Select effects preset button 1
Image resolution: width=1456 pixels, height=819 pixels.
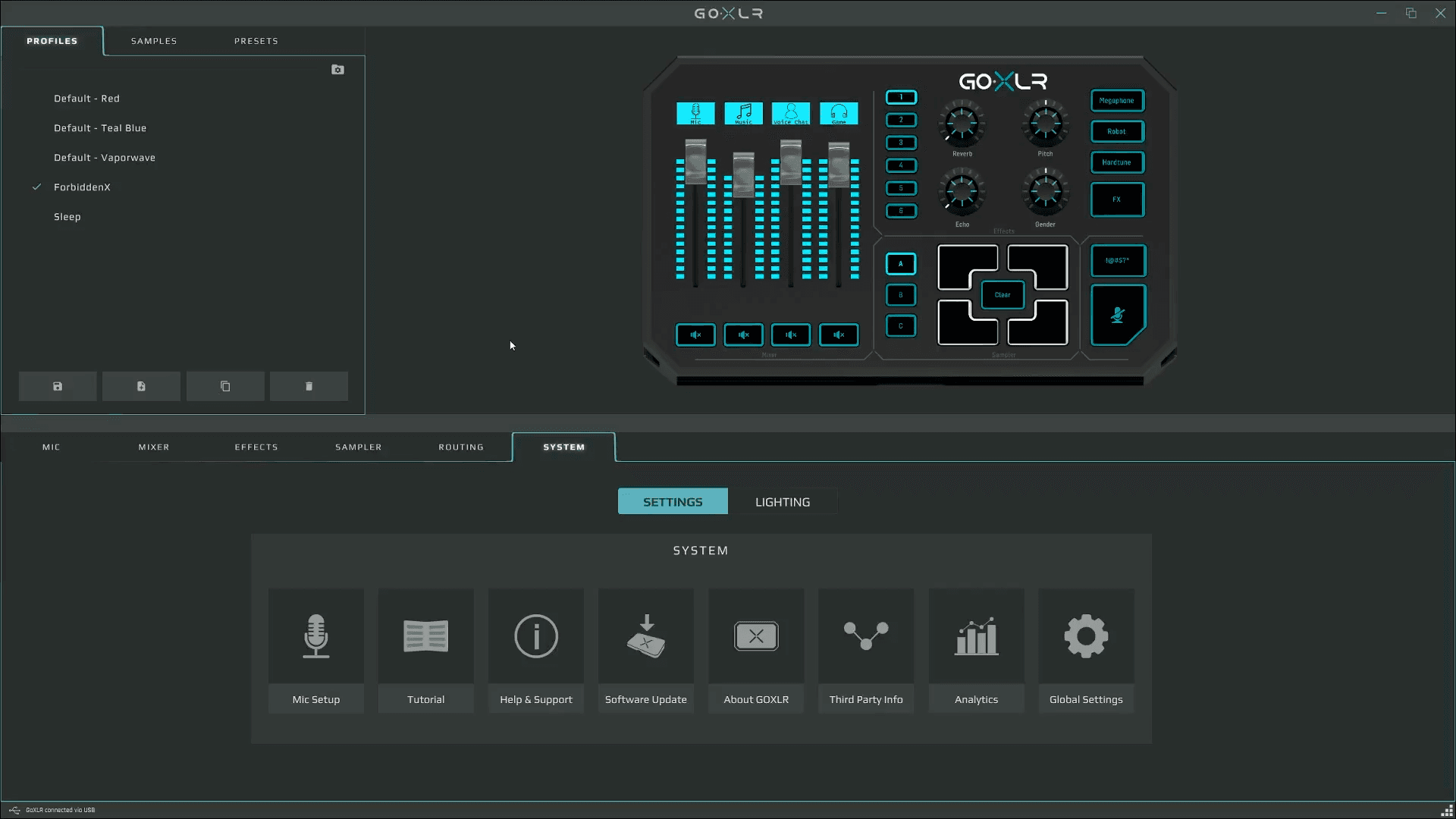[901, 97]
